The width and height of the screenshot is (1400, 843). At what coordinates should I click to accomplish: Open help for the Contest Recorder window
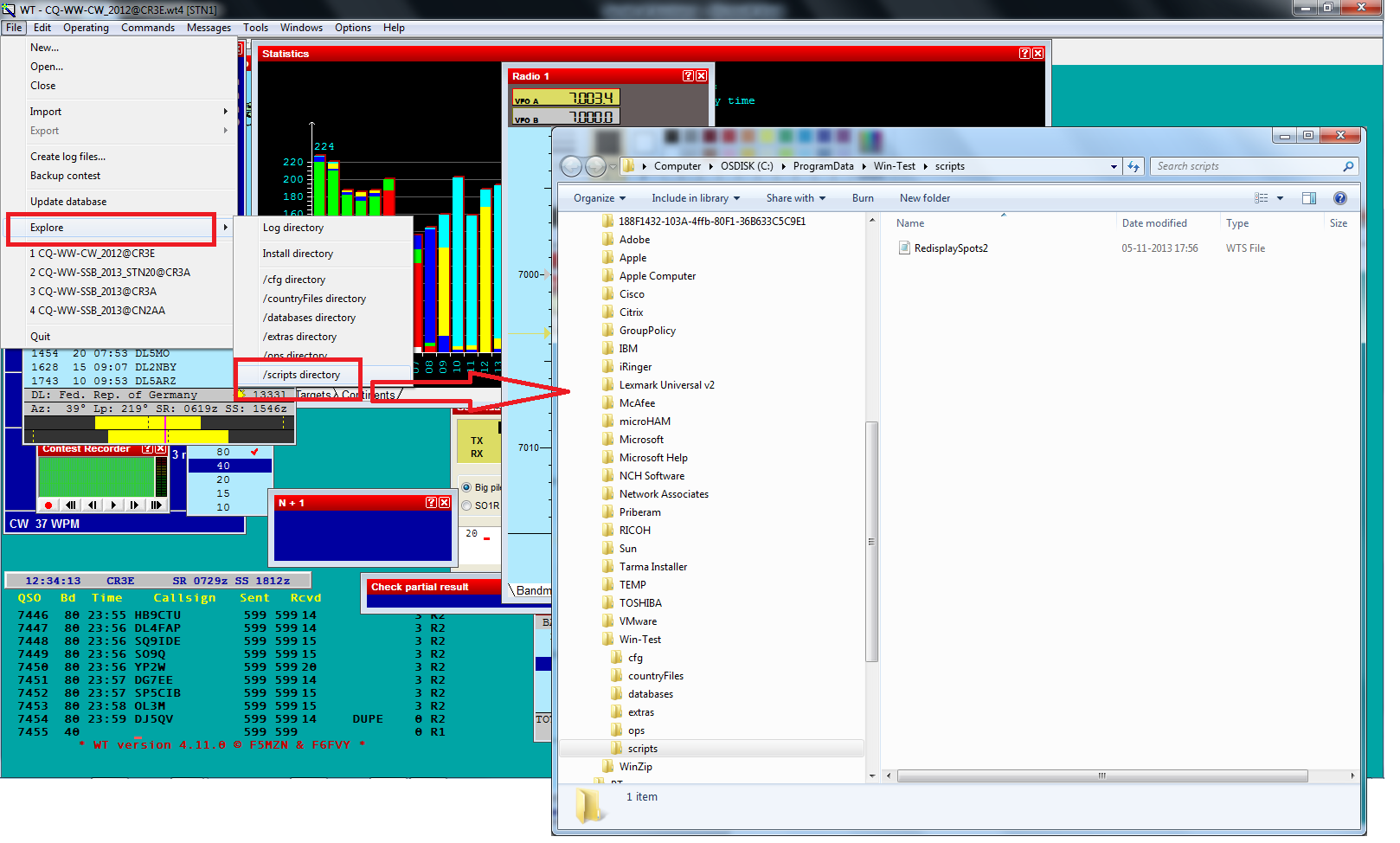click(x=148, y=449)
